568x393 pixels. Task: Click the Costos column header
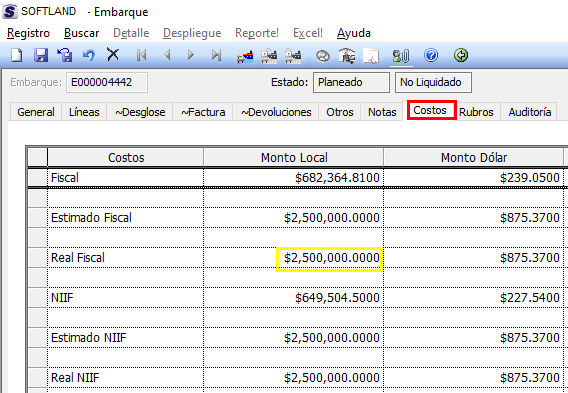tap(126, 158)
